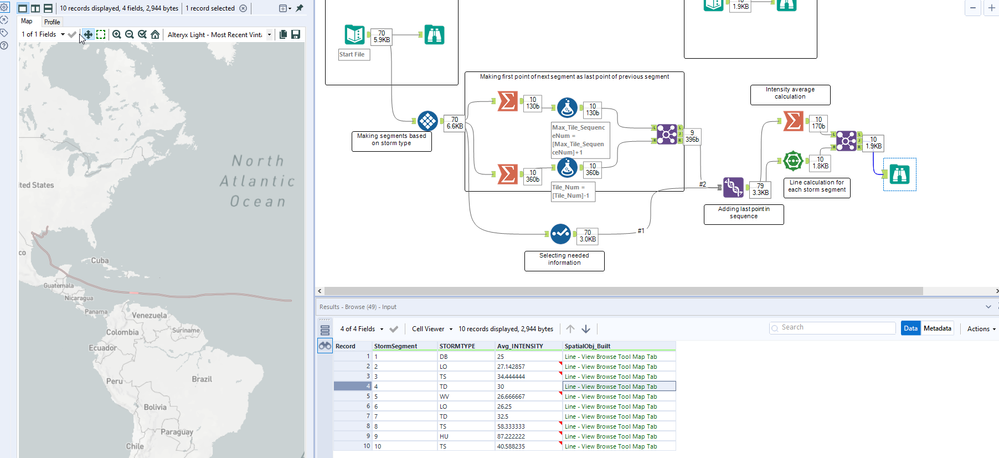The height and width of the screenshot is (458, 999).
Task: Zoom in on the map
Action: coord(117,34)
